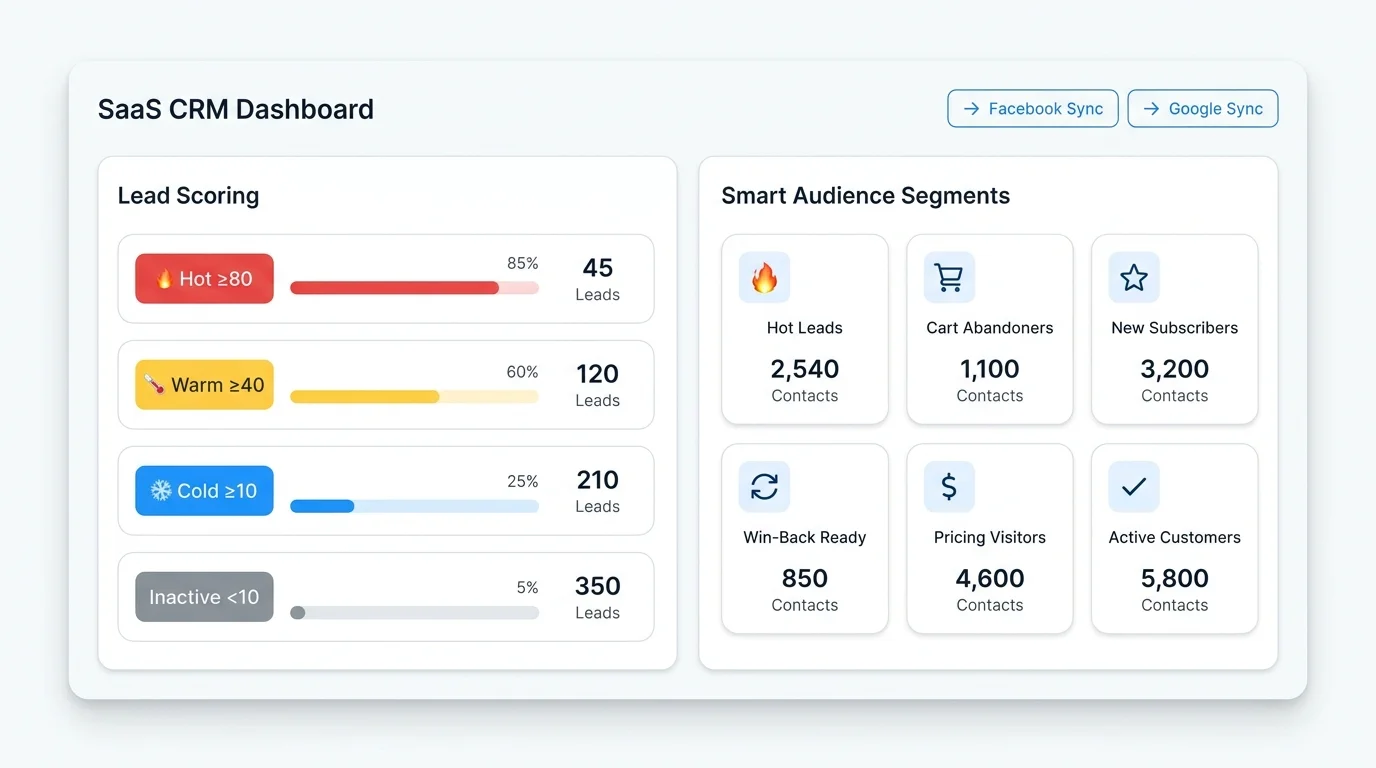Select the yellow Warm ≥40 badge

[x=204, y=385]
